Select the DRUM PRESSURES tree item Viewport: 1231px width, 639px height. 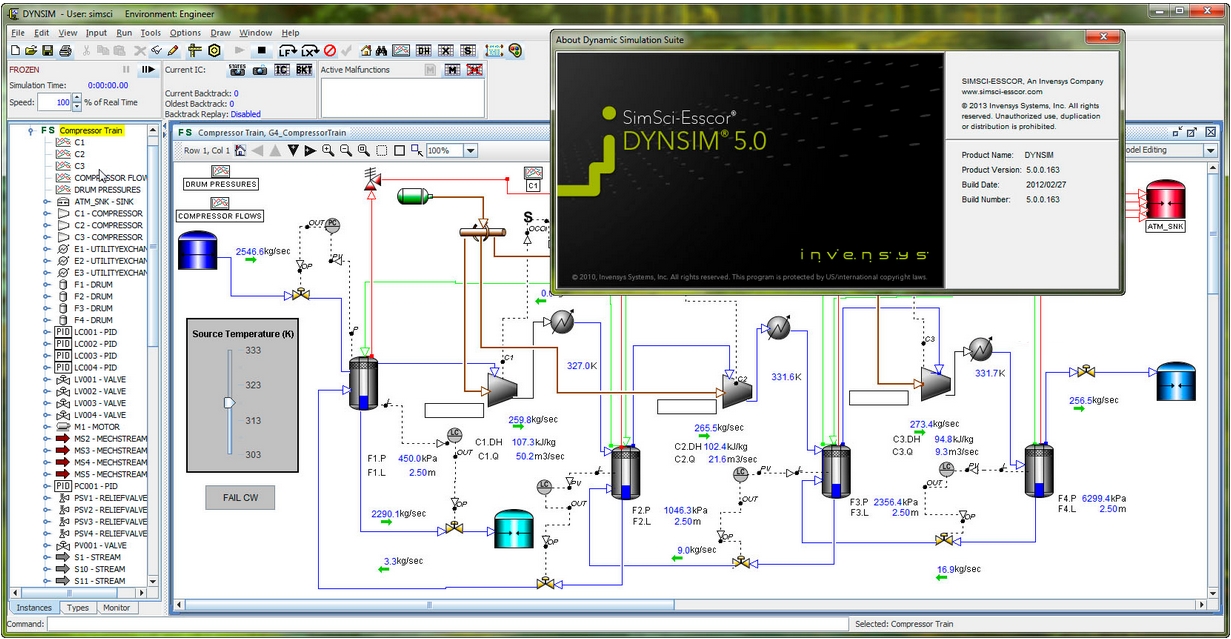107,190
